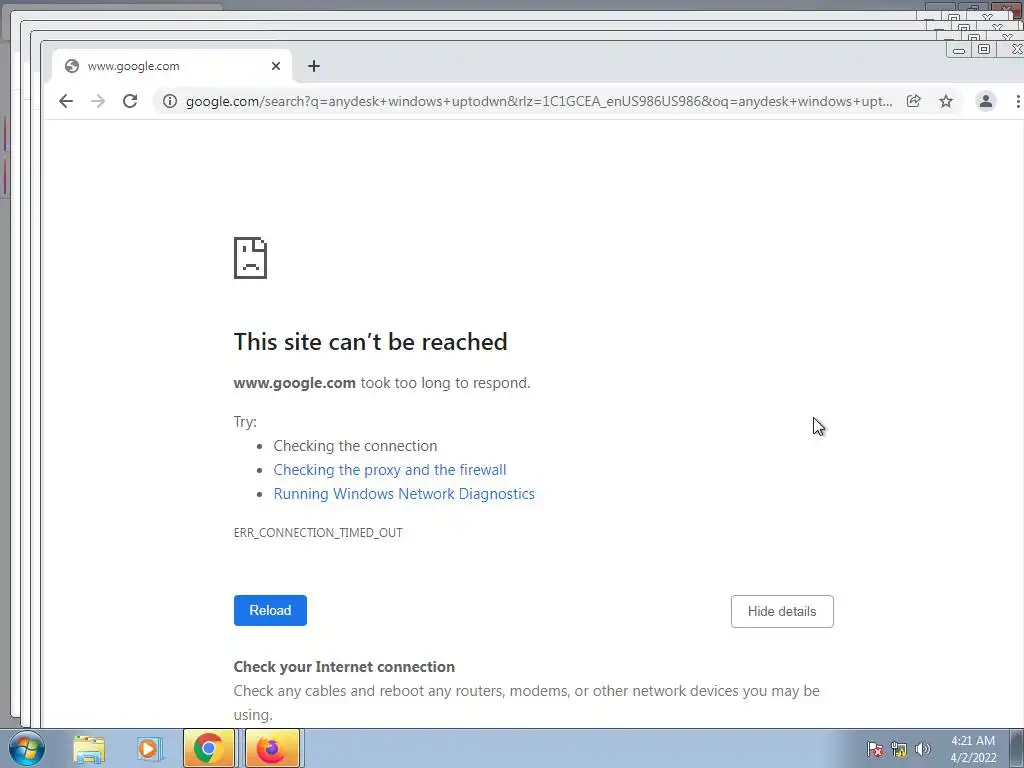Select the ERR_CONNECTION_TIMED_OUT text
The width and height of the screenshot is (1024, 768).
[318, 533]
